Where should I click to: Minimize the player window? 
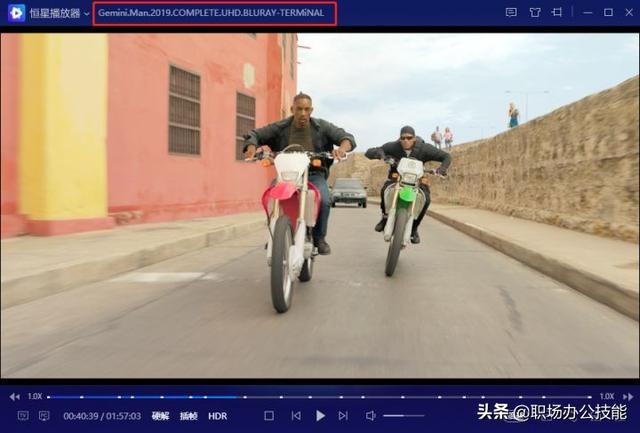(x=588, y=13)
